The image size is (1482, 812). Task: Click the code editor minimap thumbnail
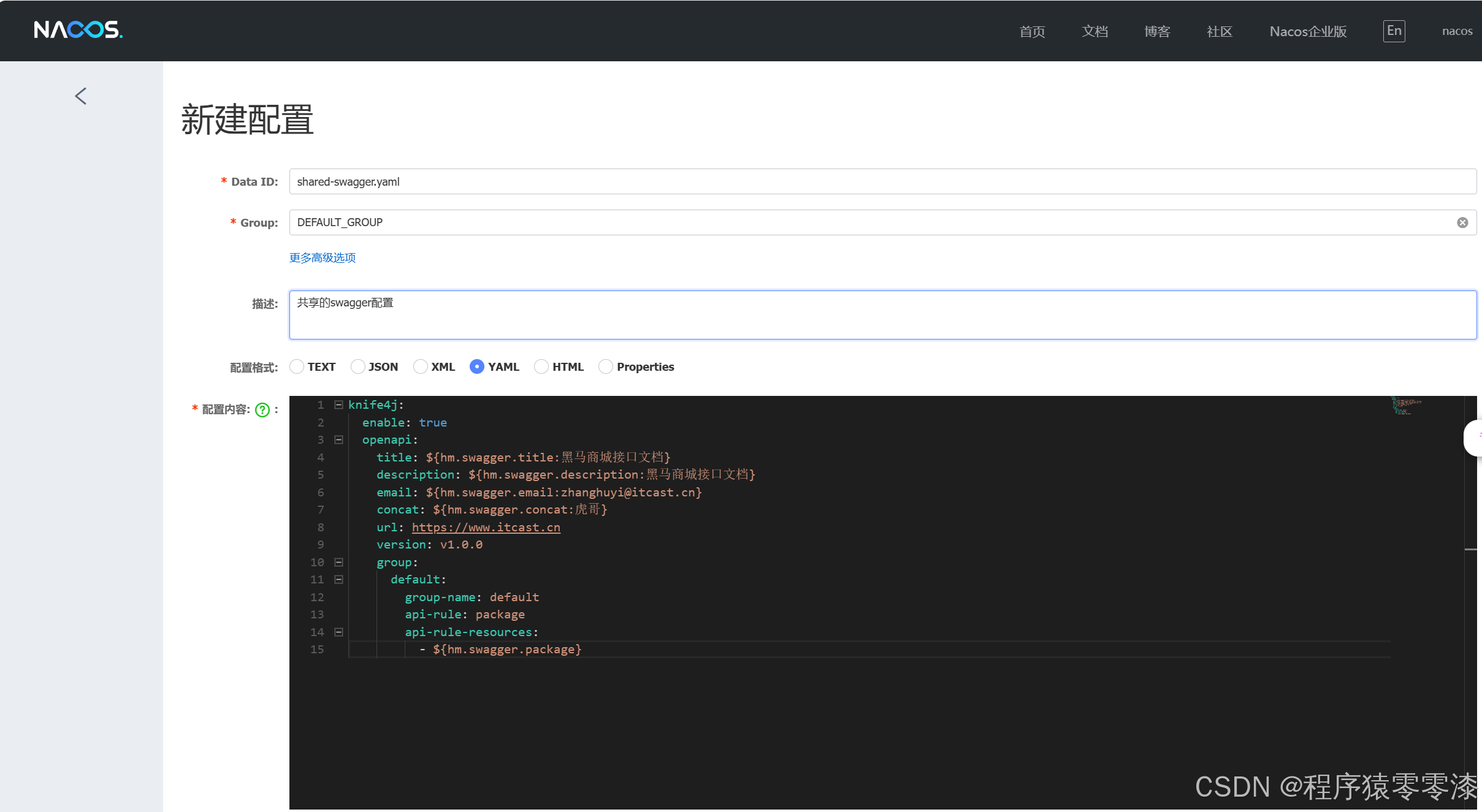click(1405, 406)
